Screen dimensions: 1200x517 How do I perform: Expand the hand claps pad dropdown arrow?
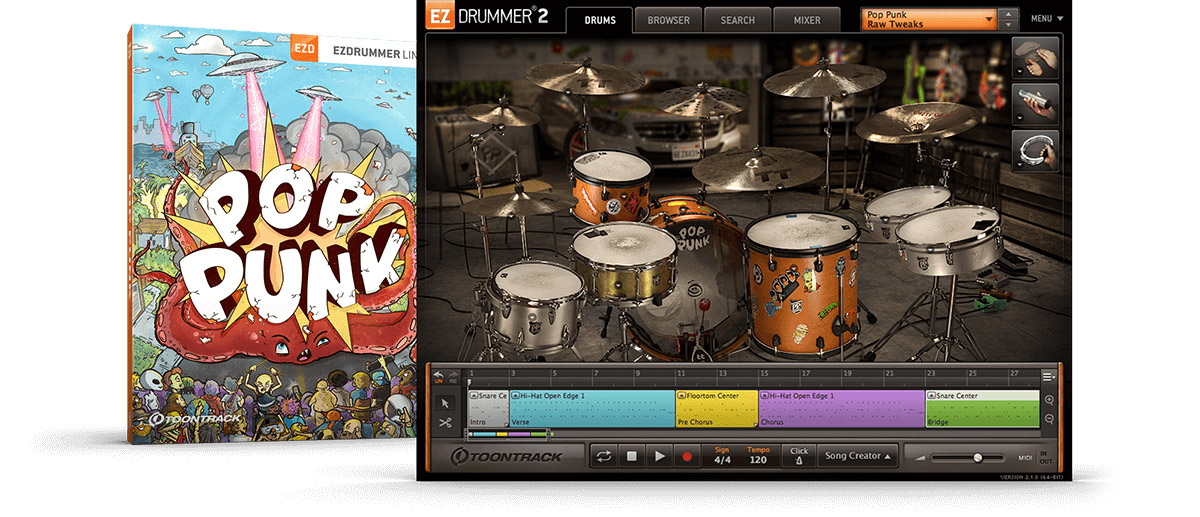1018,73
